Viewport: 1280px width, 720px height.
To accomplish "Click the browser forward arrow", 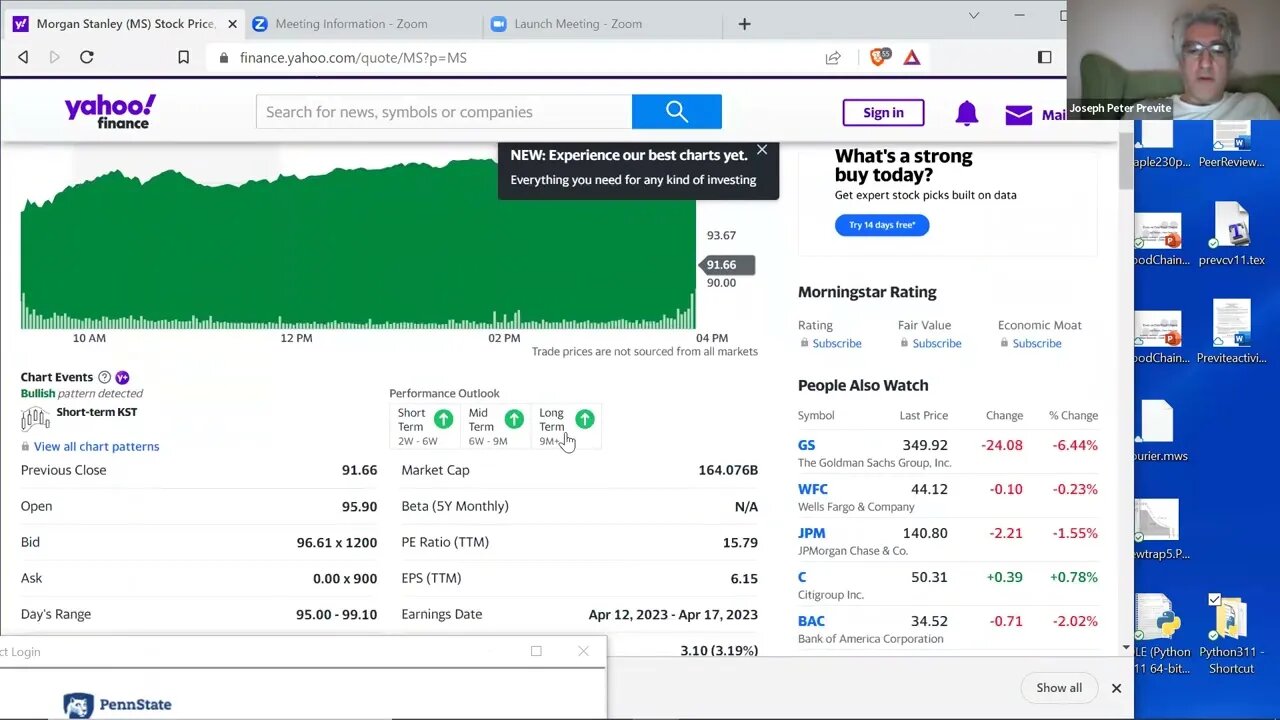I will pos(55,58).
